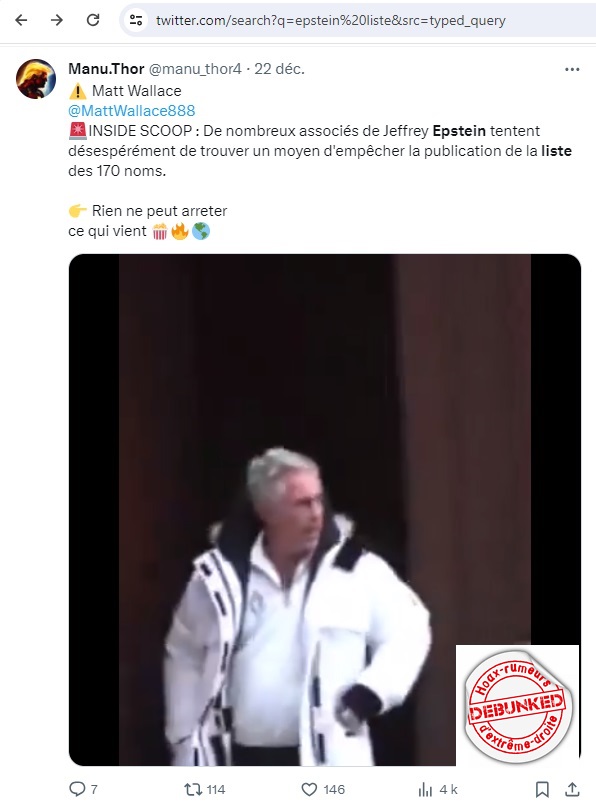Image resolution: width=596 pixels, height=812 pixels.
Task: Go back using browser back arrow
Action: tap(21, 20)
